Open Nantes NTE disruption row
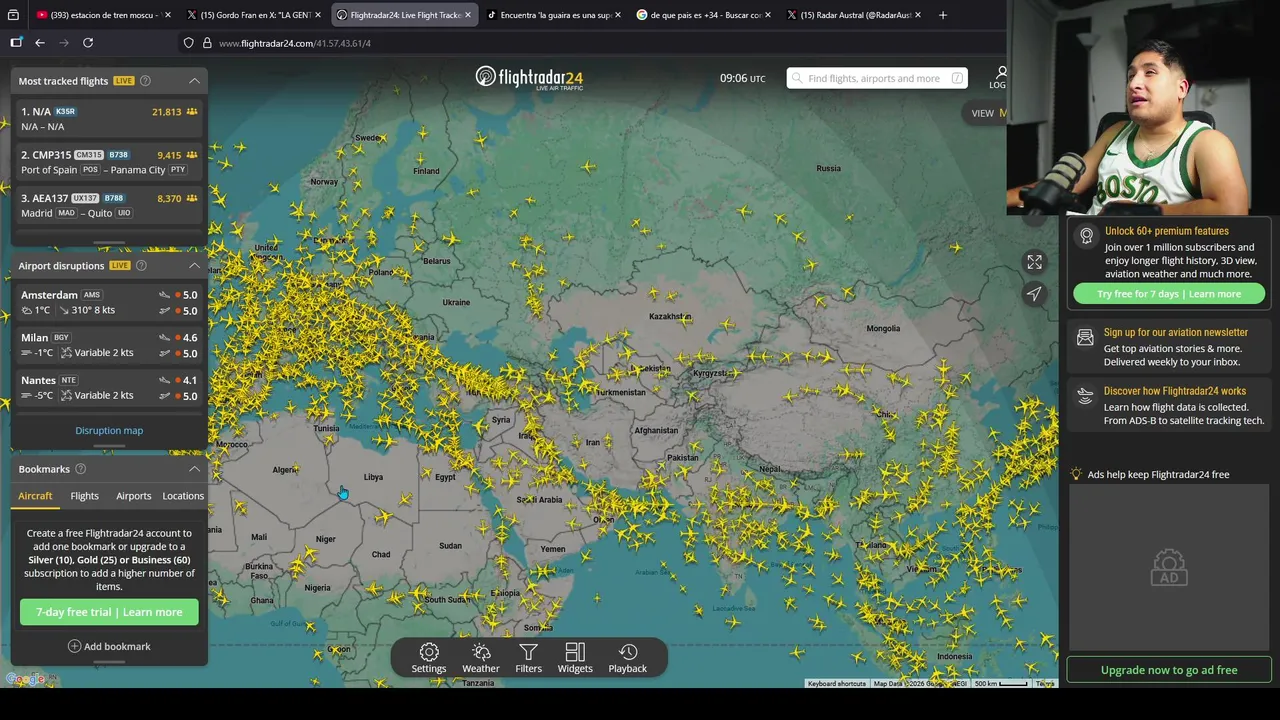This screenshot has width=1280, height=720. [109, 388]
